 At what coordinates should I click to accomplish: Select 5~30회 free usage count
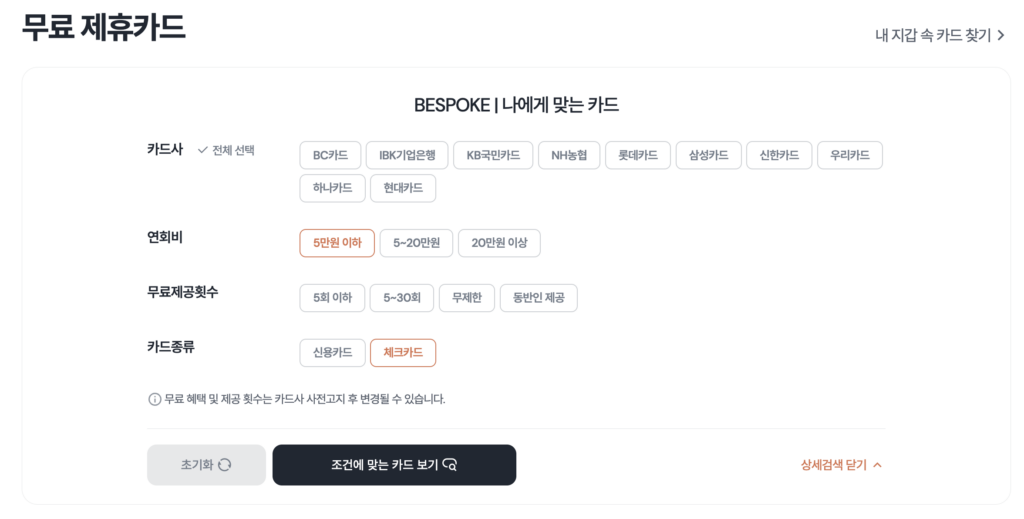pyautogui.click(x=402, y=298)
